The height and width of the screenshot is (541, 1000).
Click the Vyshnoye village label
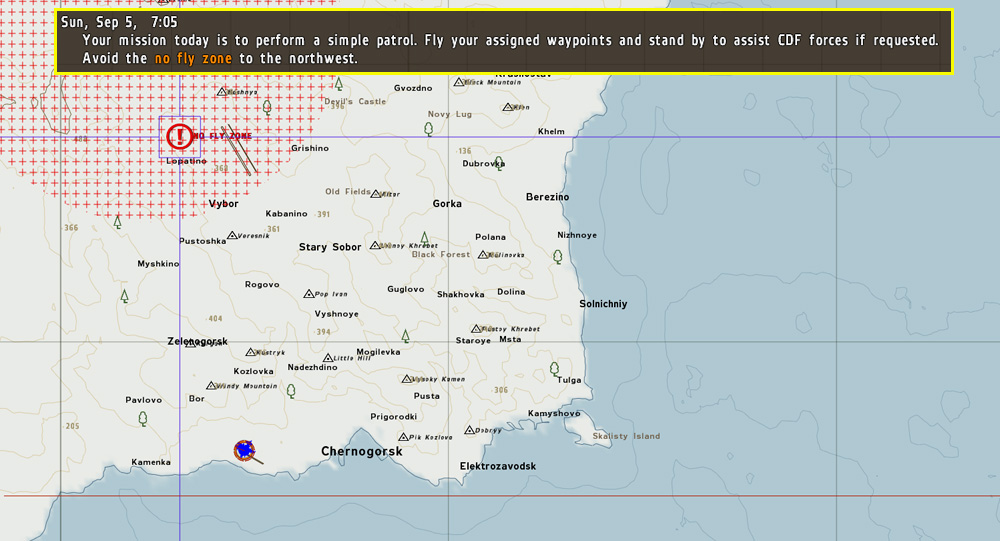[x=336, y=314]
